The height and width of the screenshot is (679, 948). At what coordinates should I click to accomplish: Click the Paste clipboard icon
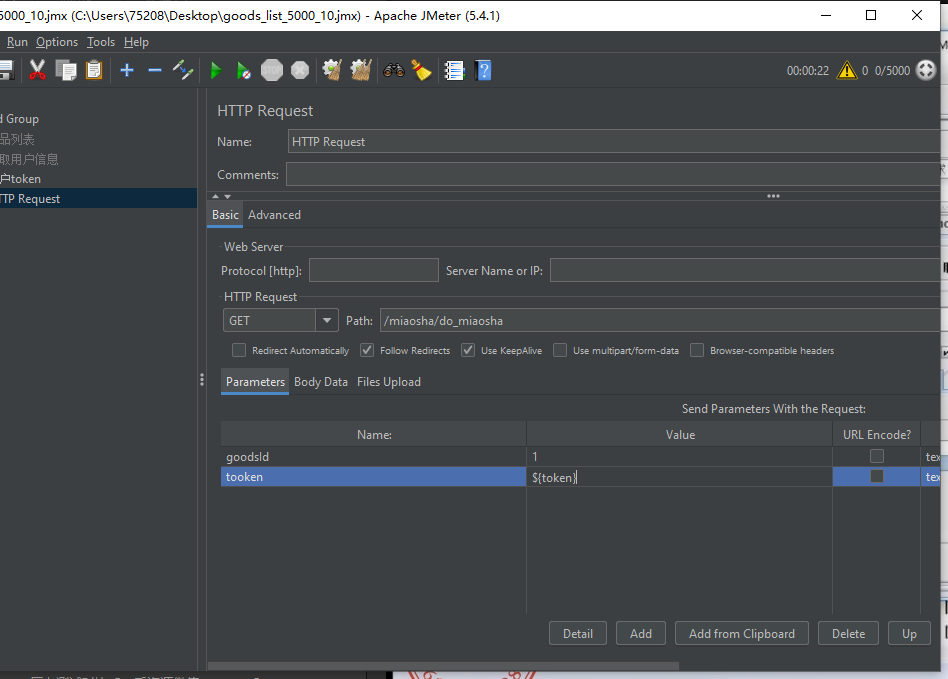[94, 70]
